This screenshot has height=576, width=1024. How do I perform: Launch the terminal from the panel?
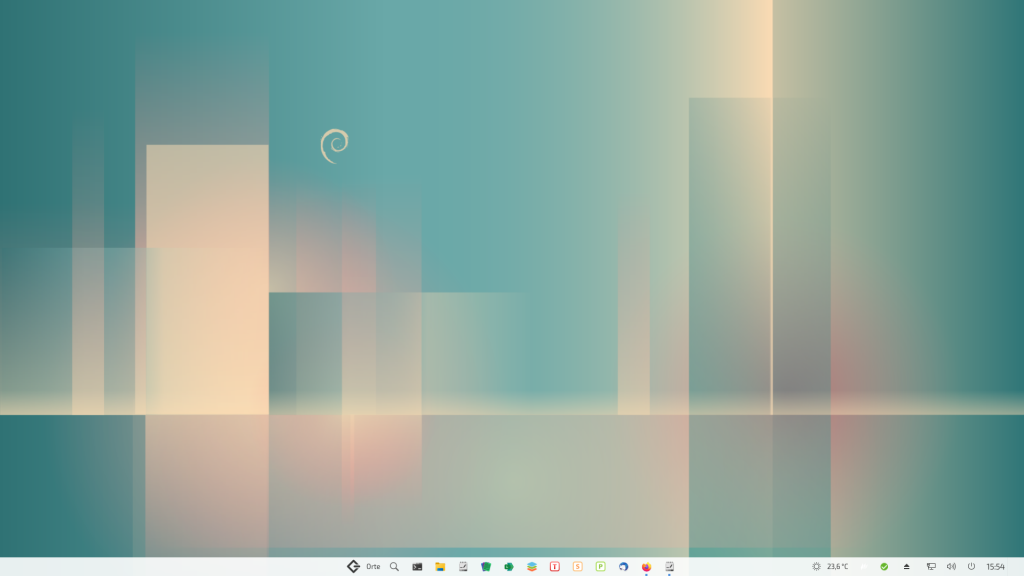click(417, 566)
